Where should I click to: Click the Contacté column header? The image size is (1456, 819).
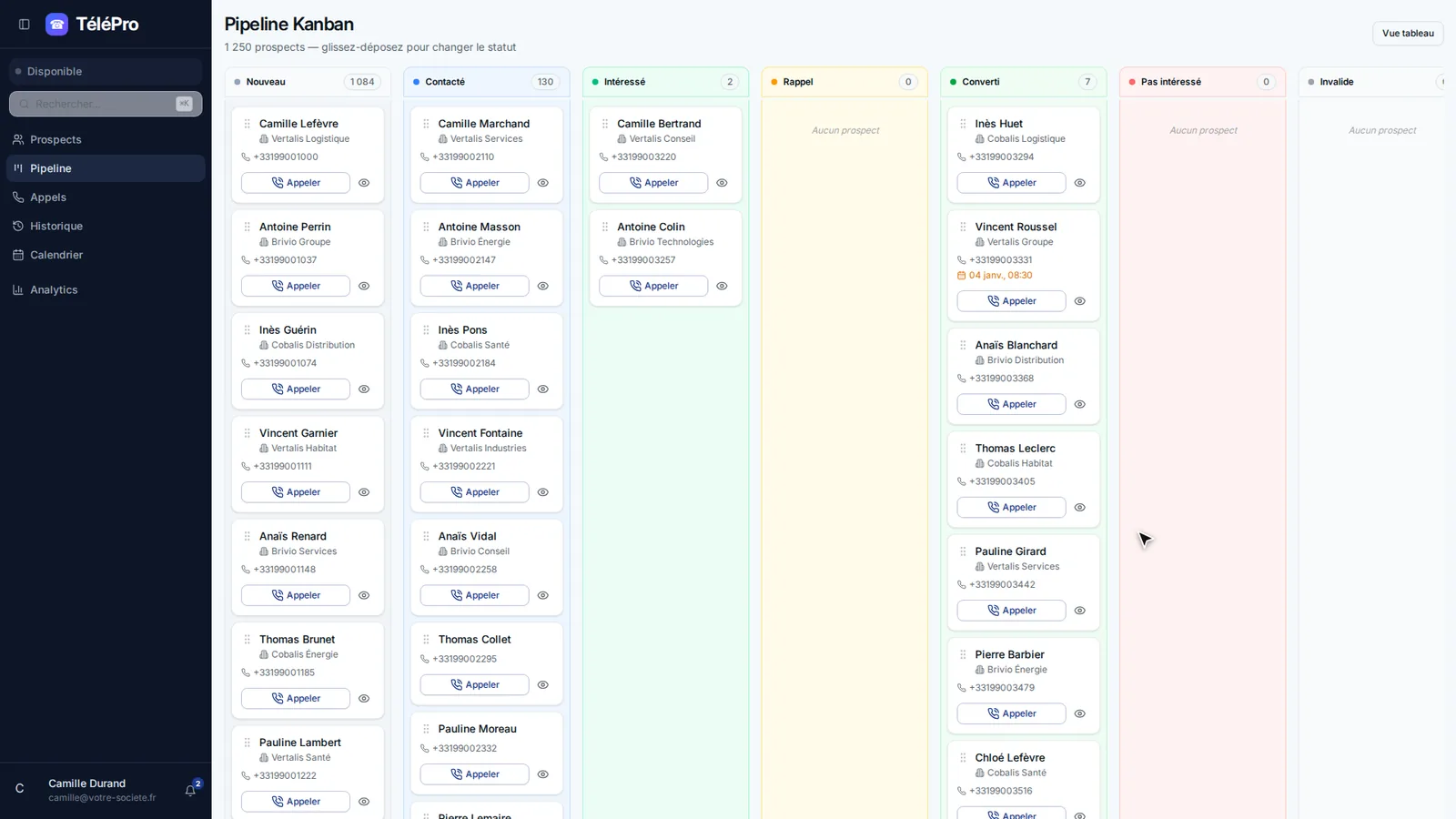click(x=487, y=82)
